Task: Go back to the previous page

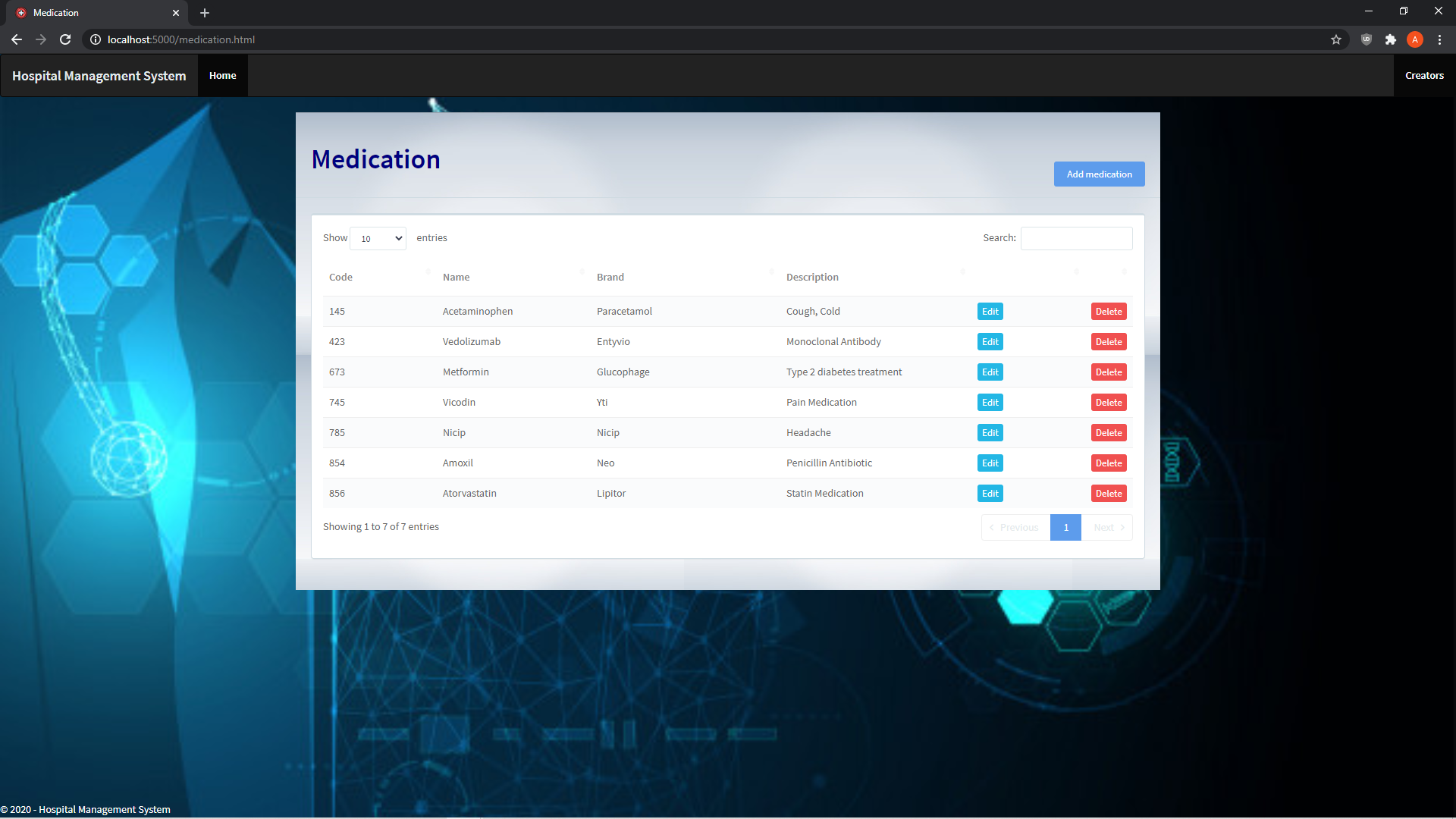Action: point(16,39)
